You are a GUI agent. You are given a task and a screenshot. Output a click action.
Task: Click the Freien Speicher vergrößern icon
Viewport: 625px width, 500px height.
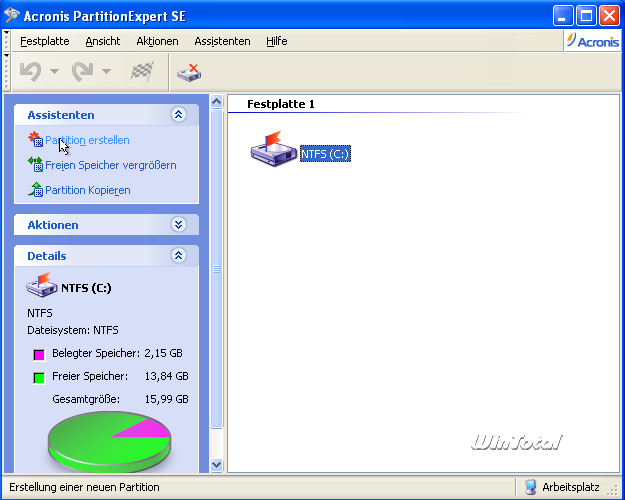coord(35,164)
